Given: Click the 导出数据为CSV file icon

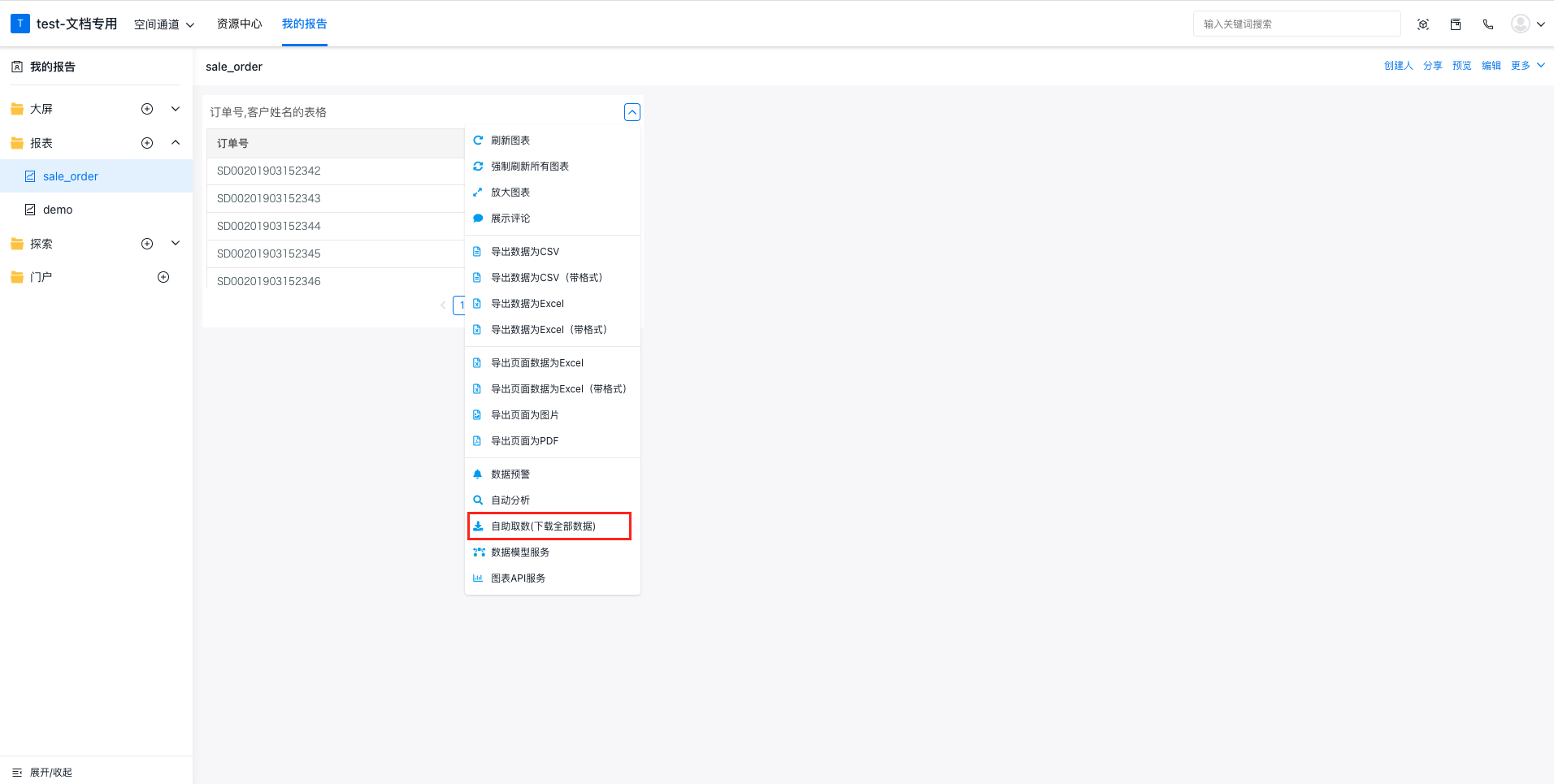Looking at the screenshot, I should 477,252.
